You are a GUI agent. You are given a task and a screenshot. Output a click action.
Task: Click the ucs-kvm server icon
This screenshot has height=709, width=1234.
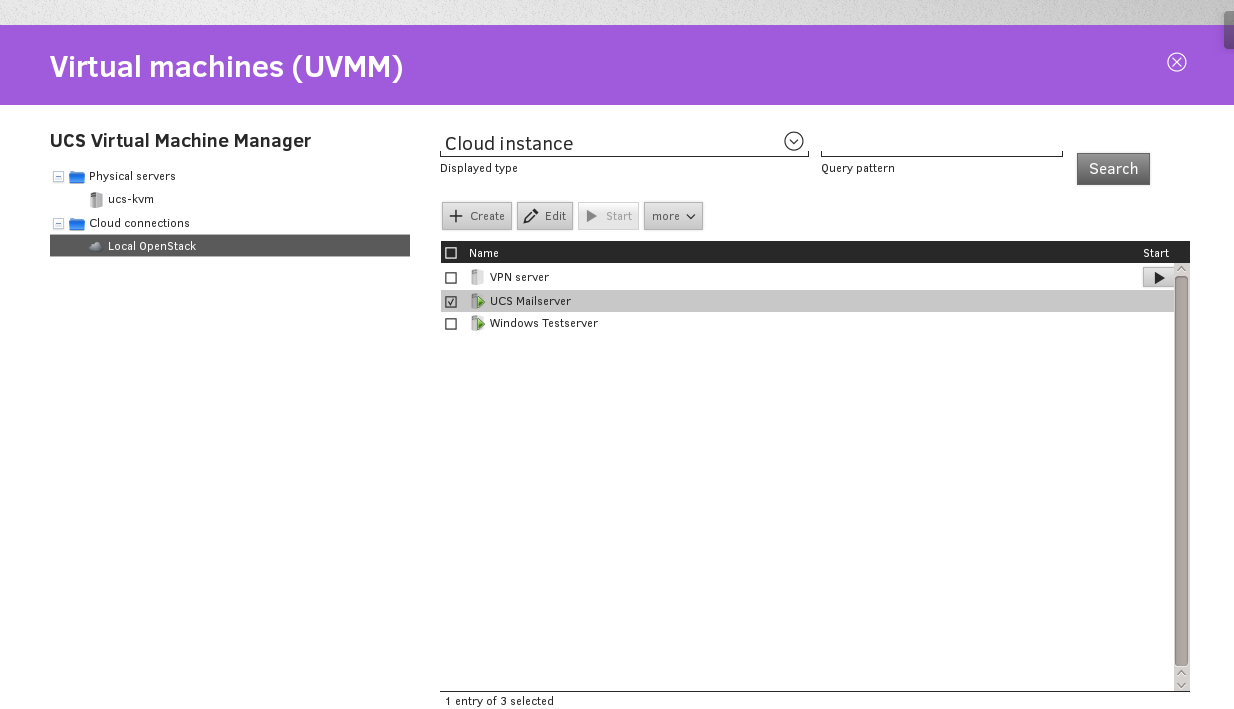[96, 200]
